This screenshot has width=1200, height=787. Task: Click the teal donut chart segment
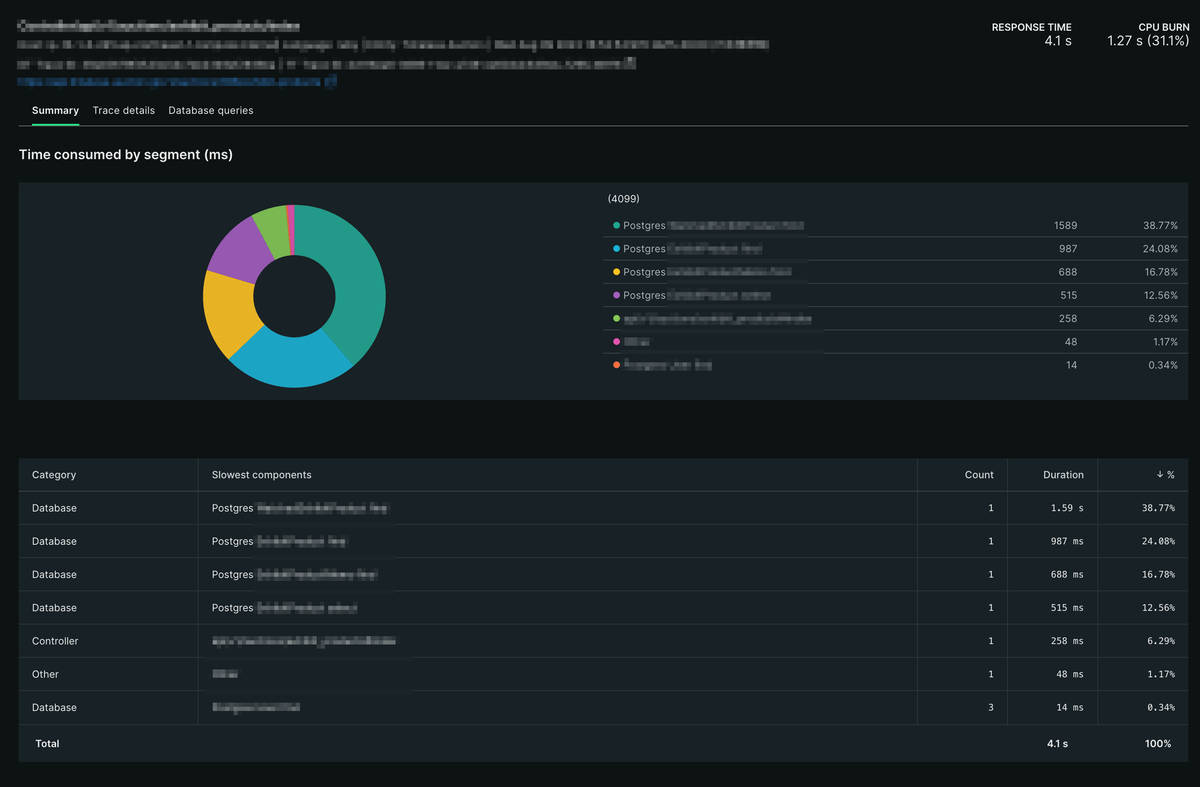tap(355, 275)
